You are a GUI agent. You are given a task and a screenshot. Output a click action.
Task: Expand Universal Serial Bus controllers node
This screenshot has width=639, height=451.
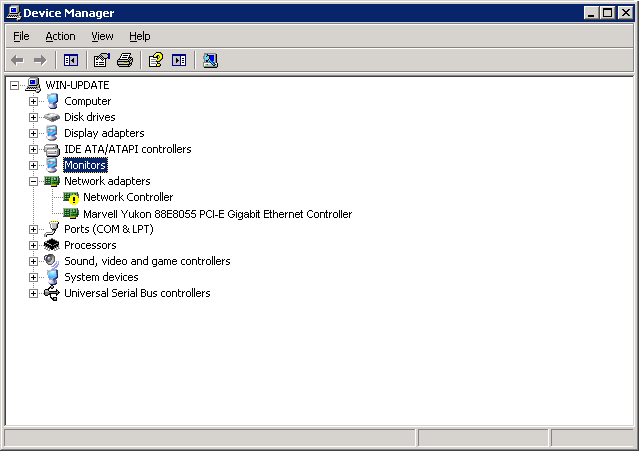pyautogui.click(x=33, y=293)
